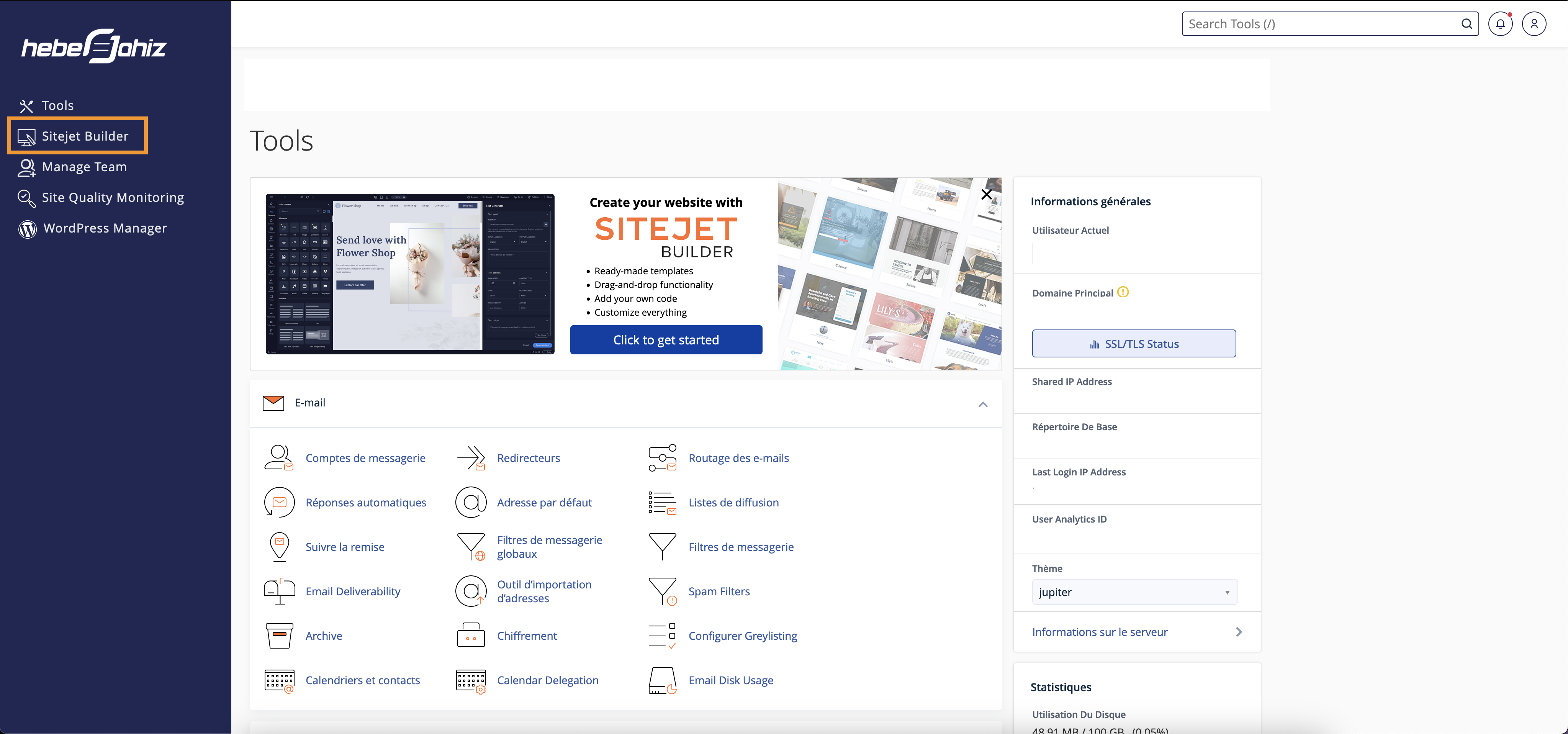1568x734 pixels.
Task: Open Spam Filters link
Action: tap(719, 591)
